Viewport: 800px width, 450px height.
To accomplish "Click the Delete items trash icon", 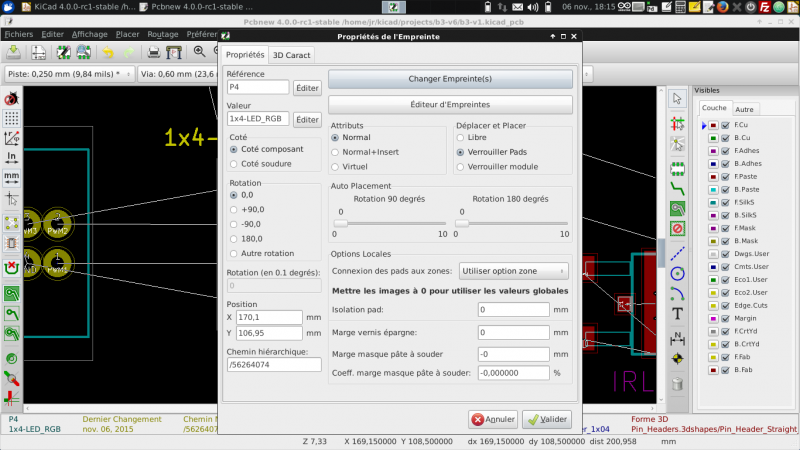I will [x=677, y=384].
